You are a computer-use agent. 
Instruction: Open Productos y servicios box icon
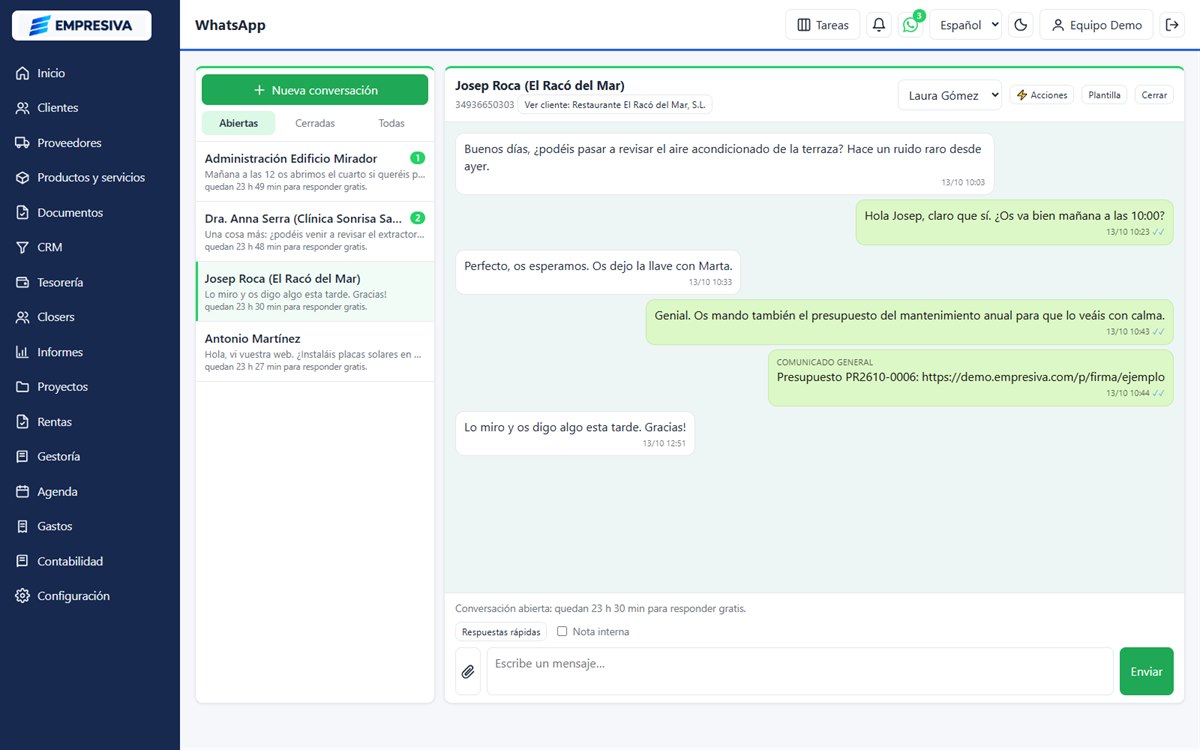[x=22, y=178]
